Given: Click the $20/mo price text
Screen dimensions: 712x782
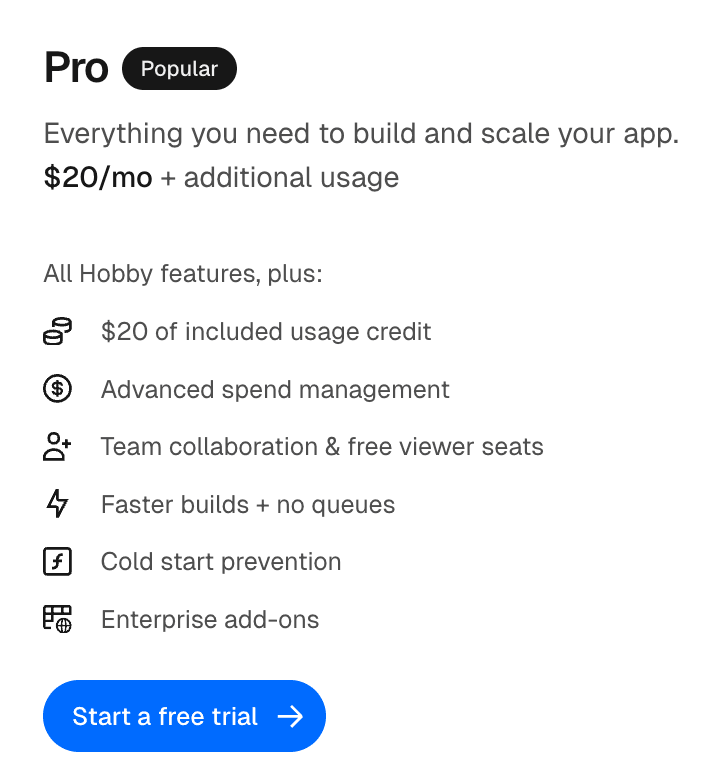Looking at the screenshot, I should coord(98,178).
